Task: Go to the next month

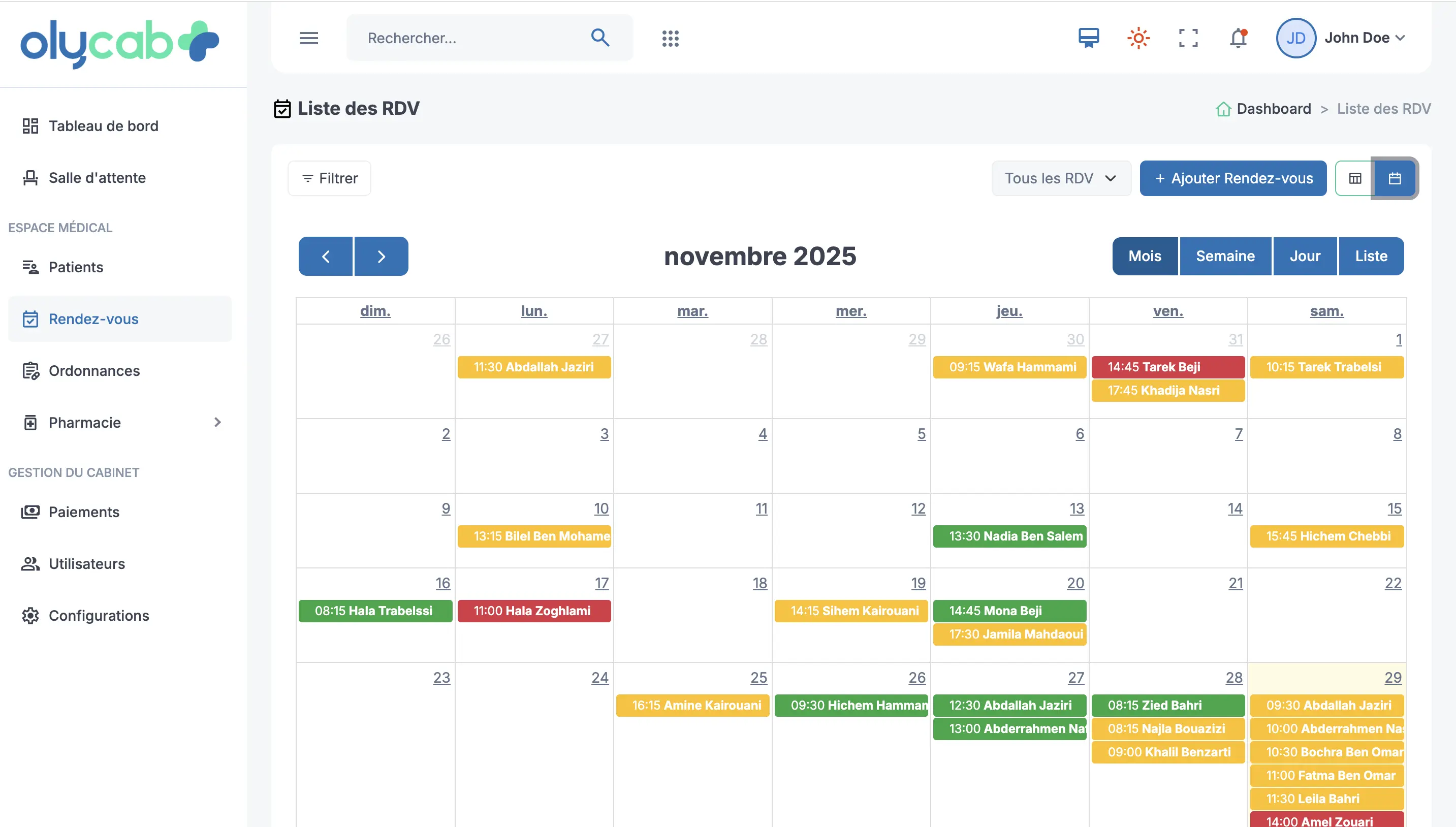Action: (x=381, y=257)
